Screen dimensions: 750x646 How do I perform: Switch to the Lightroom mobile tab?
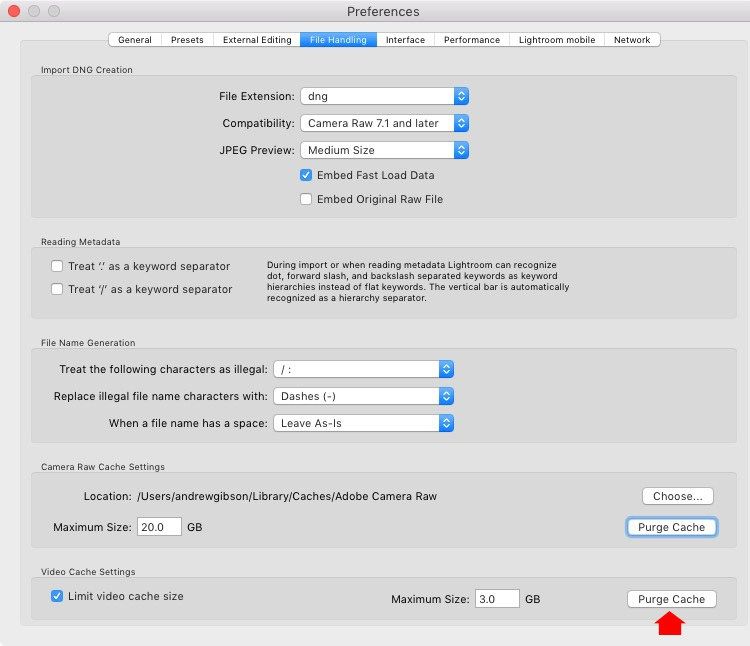pyautogui.click(x=557, y=40)
